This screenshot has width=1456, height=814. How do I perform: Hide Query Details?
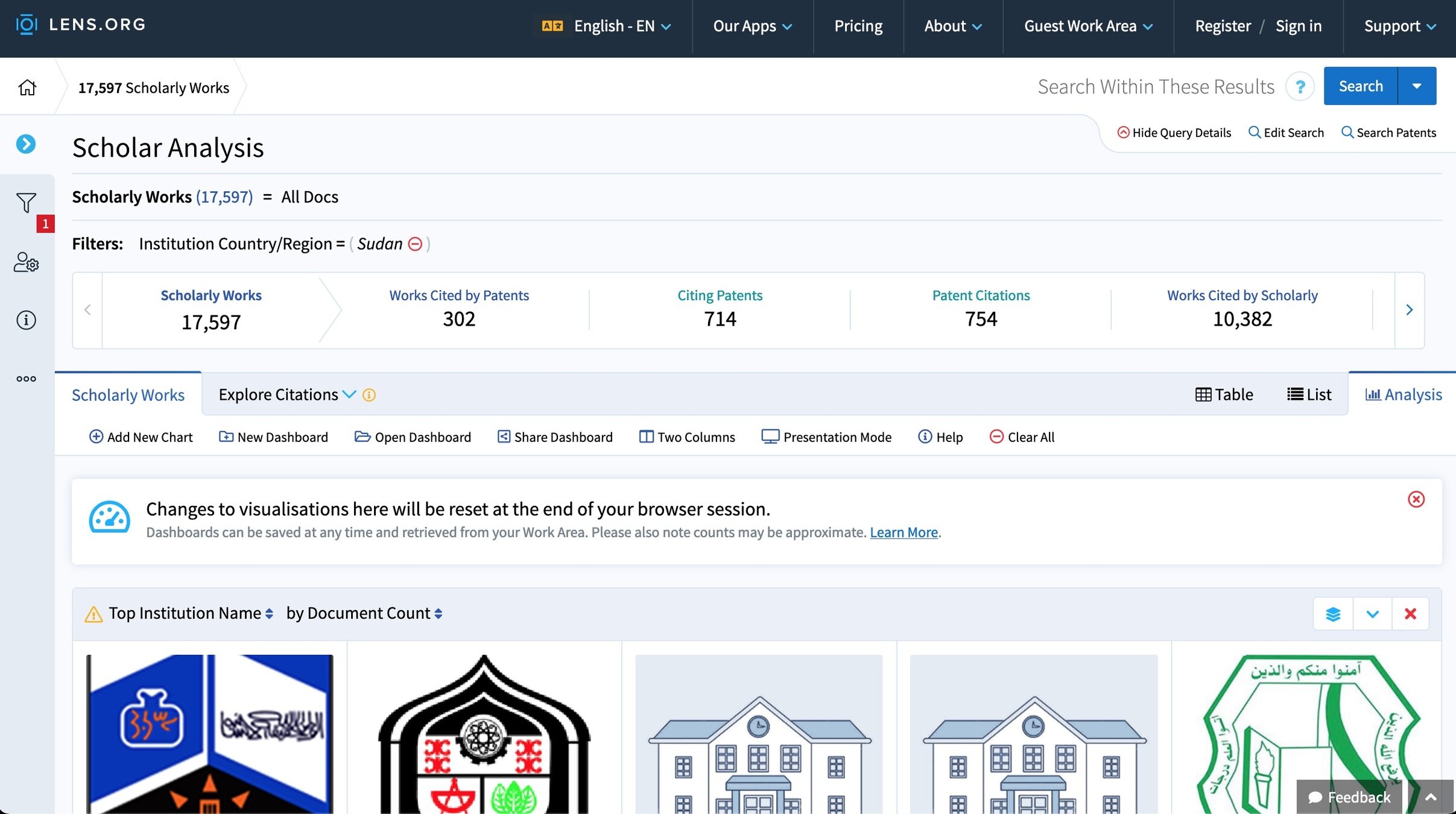1174,133
